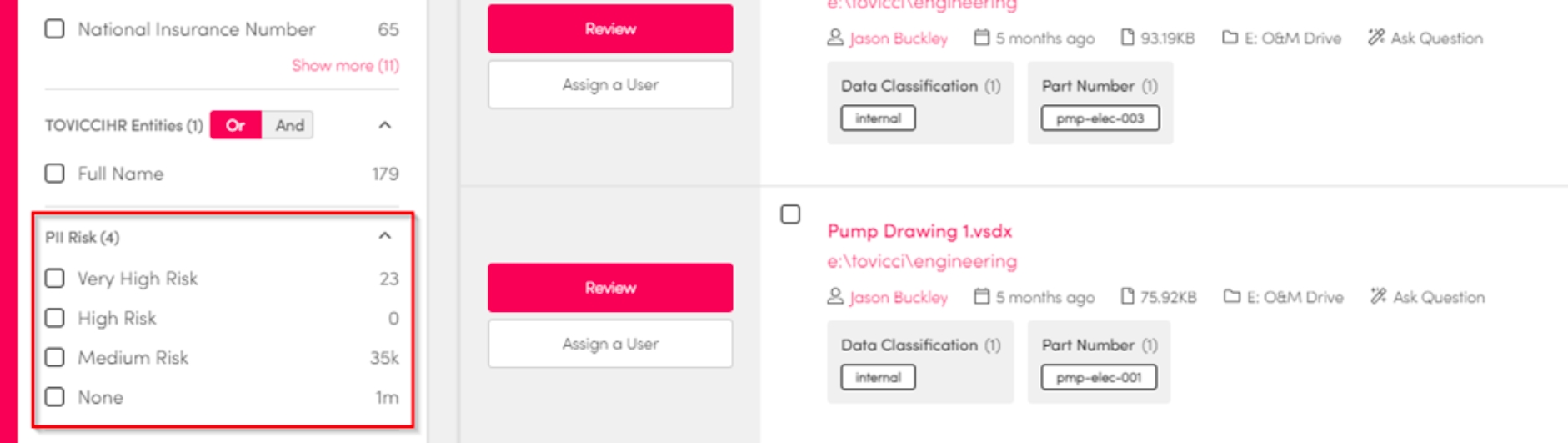Select the Or filter logic option
Image resolution: width=1568 pixels, height=443 pixels.
click(235, 125)
